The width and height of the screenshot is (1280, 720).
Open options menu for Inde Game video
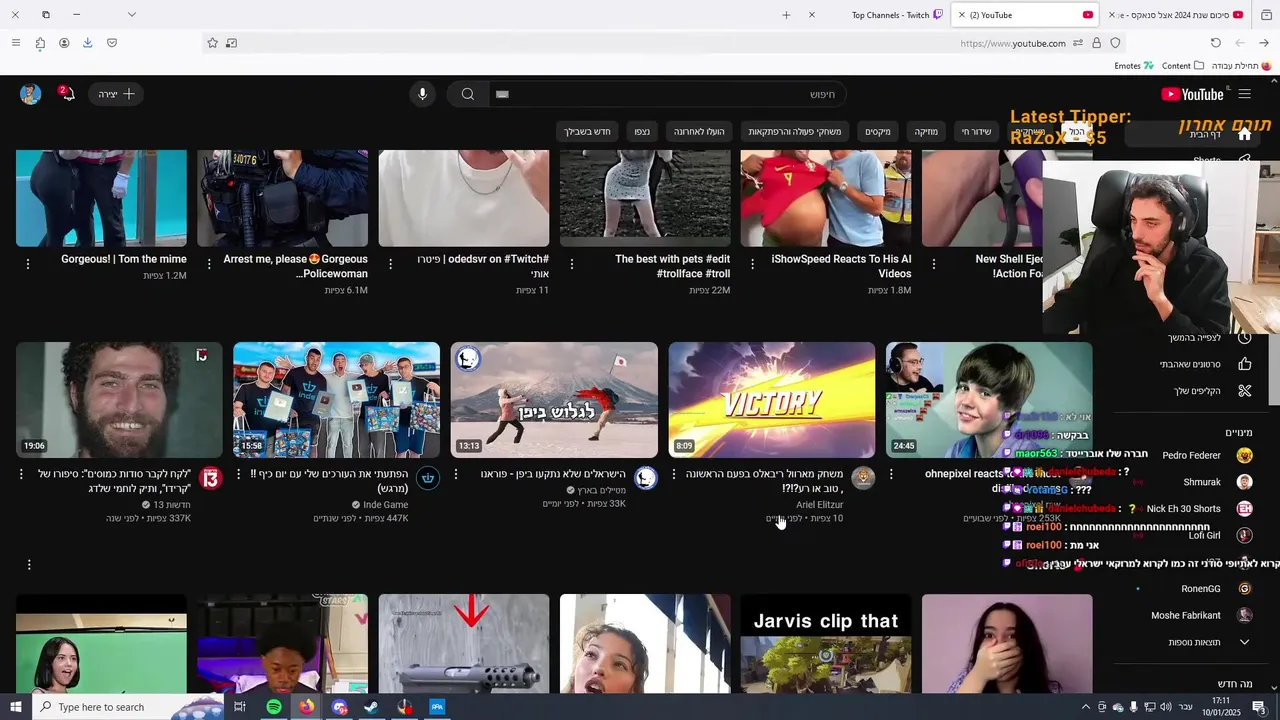tap(238, 474)
